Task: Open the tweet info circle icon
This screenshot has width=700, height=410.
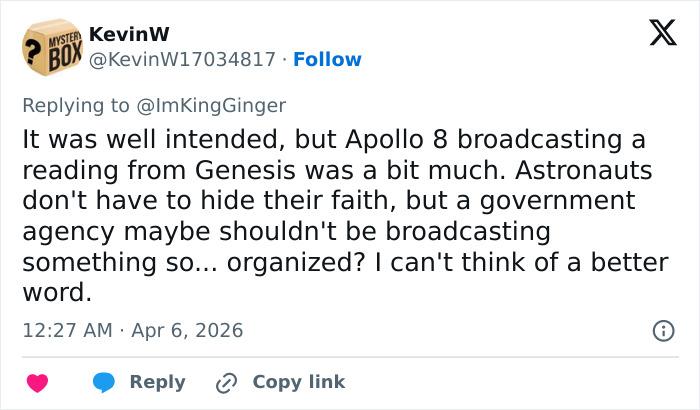Action: coord(662,330)
